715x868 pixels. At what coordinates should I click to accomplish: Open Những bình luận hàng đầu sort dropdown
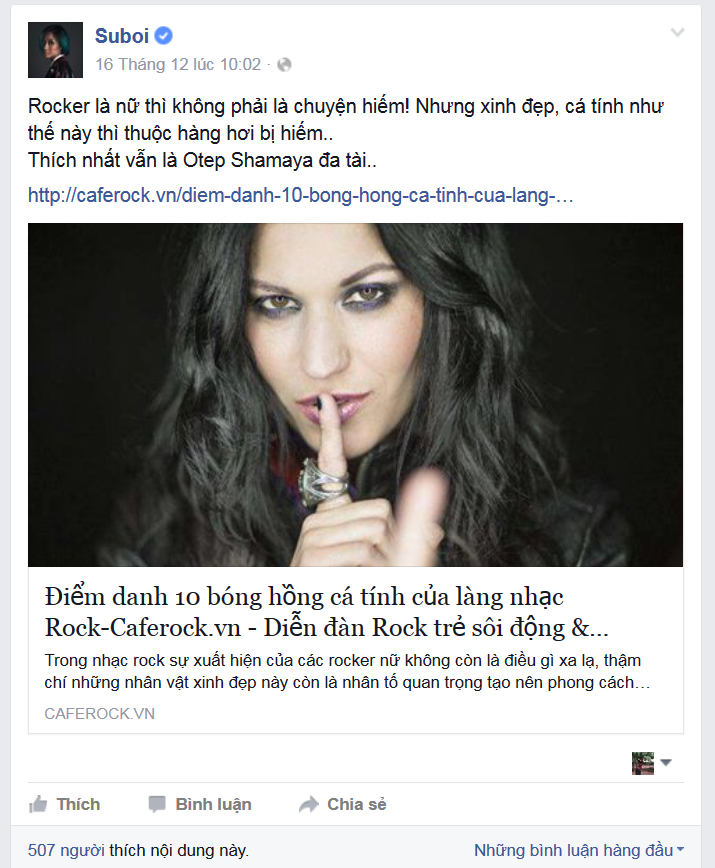pyautogui.click(x=579, y=850)
